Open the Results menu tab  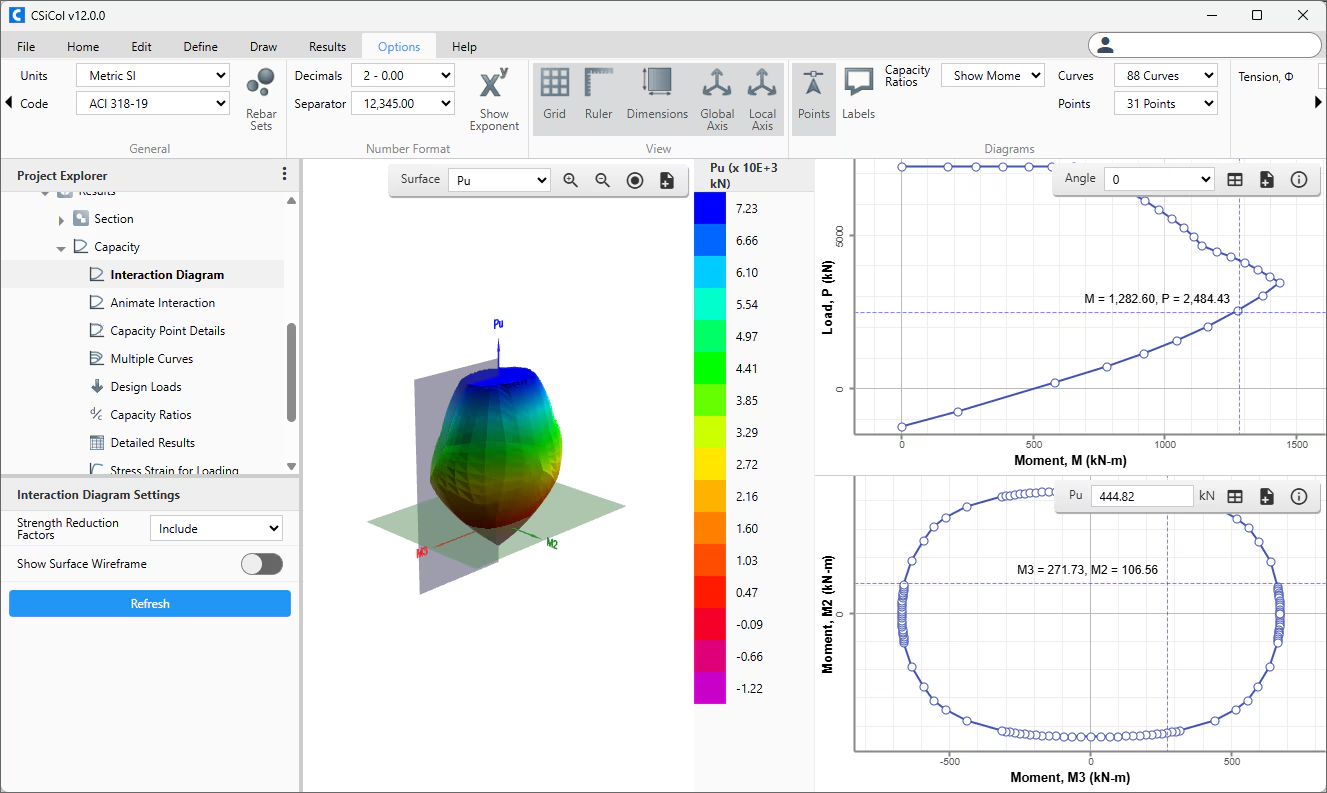click(327, 47)
